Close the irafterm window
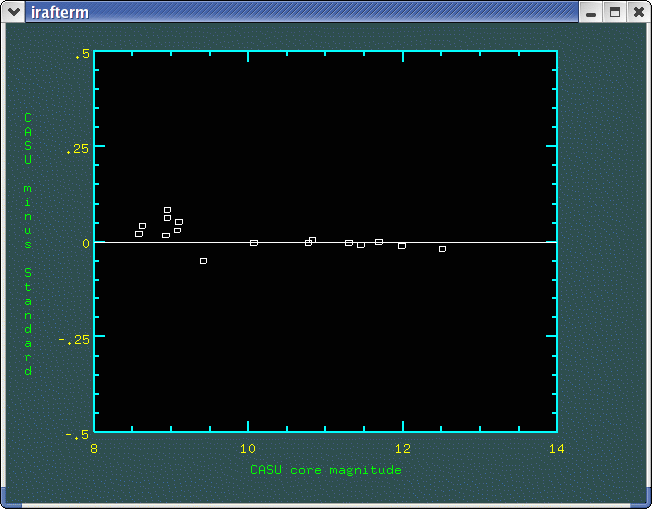 [638, 12]
